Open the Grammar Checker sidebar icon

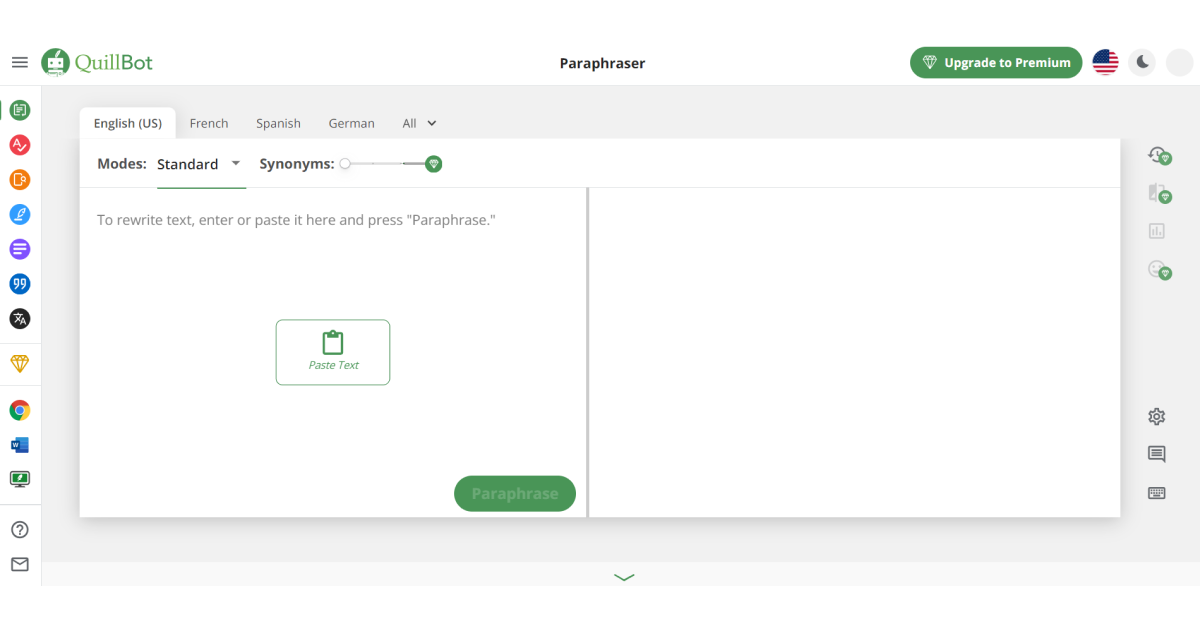click(x=19, y=145)
